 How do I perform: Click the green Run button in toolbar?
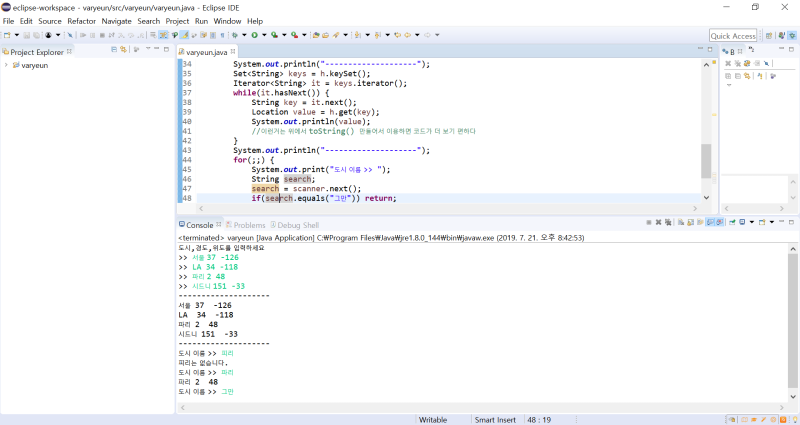(x=255, y=35)
